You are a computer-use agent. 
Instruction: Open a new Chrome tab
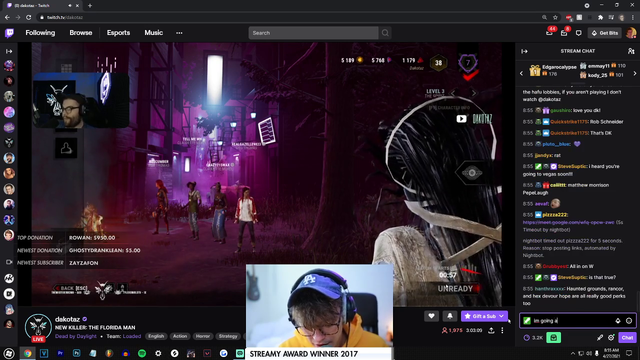[x=90, y=6]
